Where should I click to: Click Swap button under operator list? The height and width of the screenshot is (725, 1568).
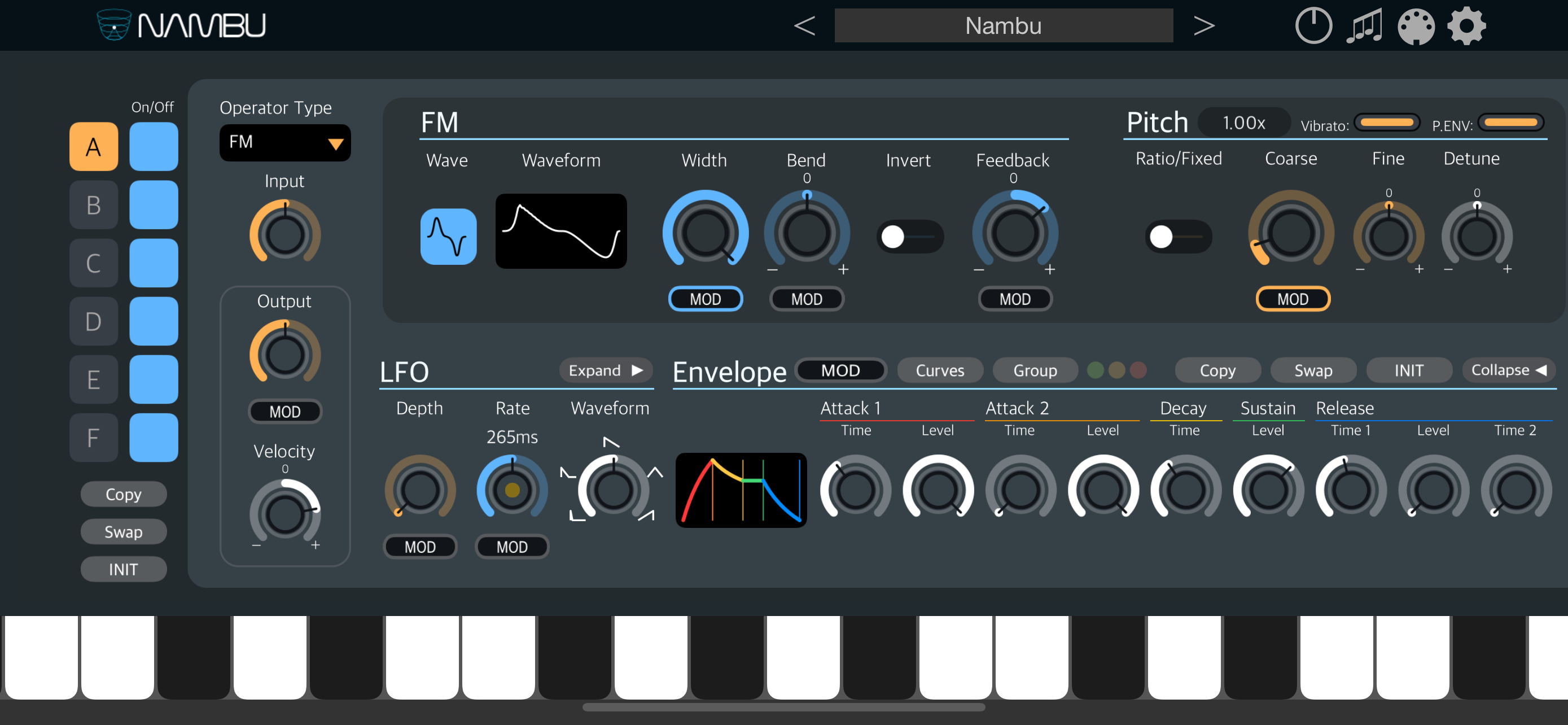[x=124, y=531]
